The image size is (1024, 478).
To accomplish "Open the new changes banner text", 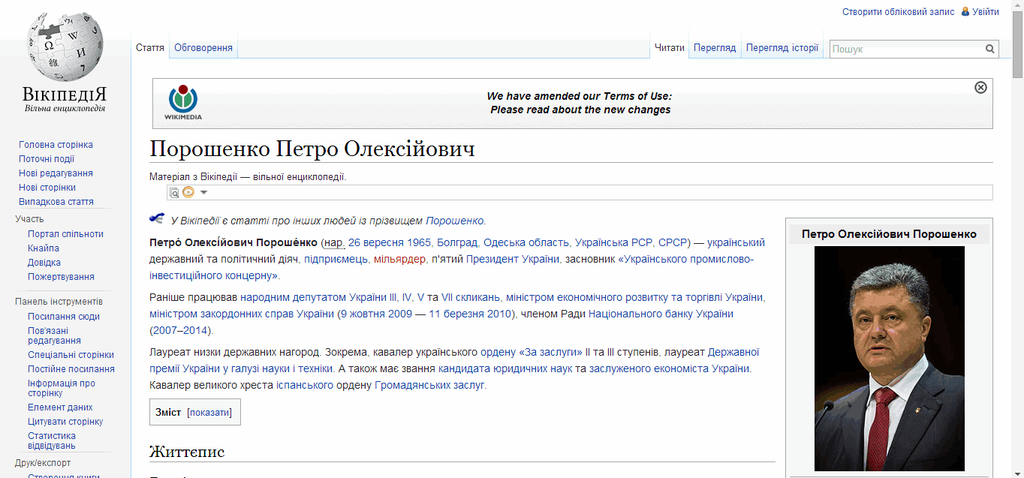I will (x=581, y=110).
